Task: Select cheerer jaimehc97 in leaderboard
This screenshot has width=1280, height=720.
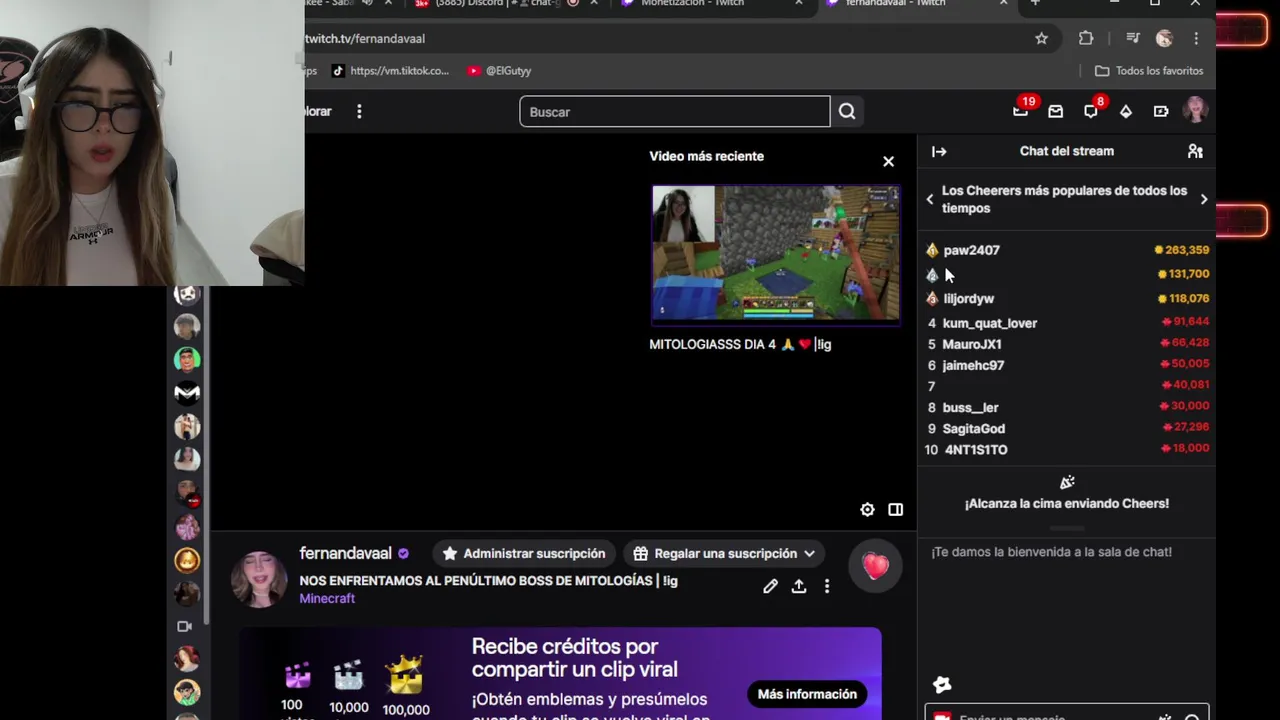Action: (973, 365)
